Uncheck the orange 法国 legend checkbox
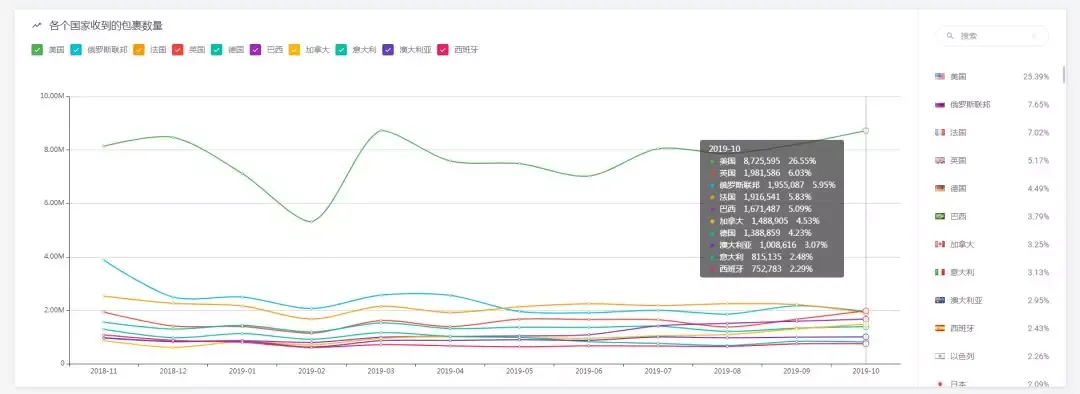Screen dimensions: 1080x394 (x=138, y=50)
